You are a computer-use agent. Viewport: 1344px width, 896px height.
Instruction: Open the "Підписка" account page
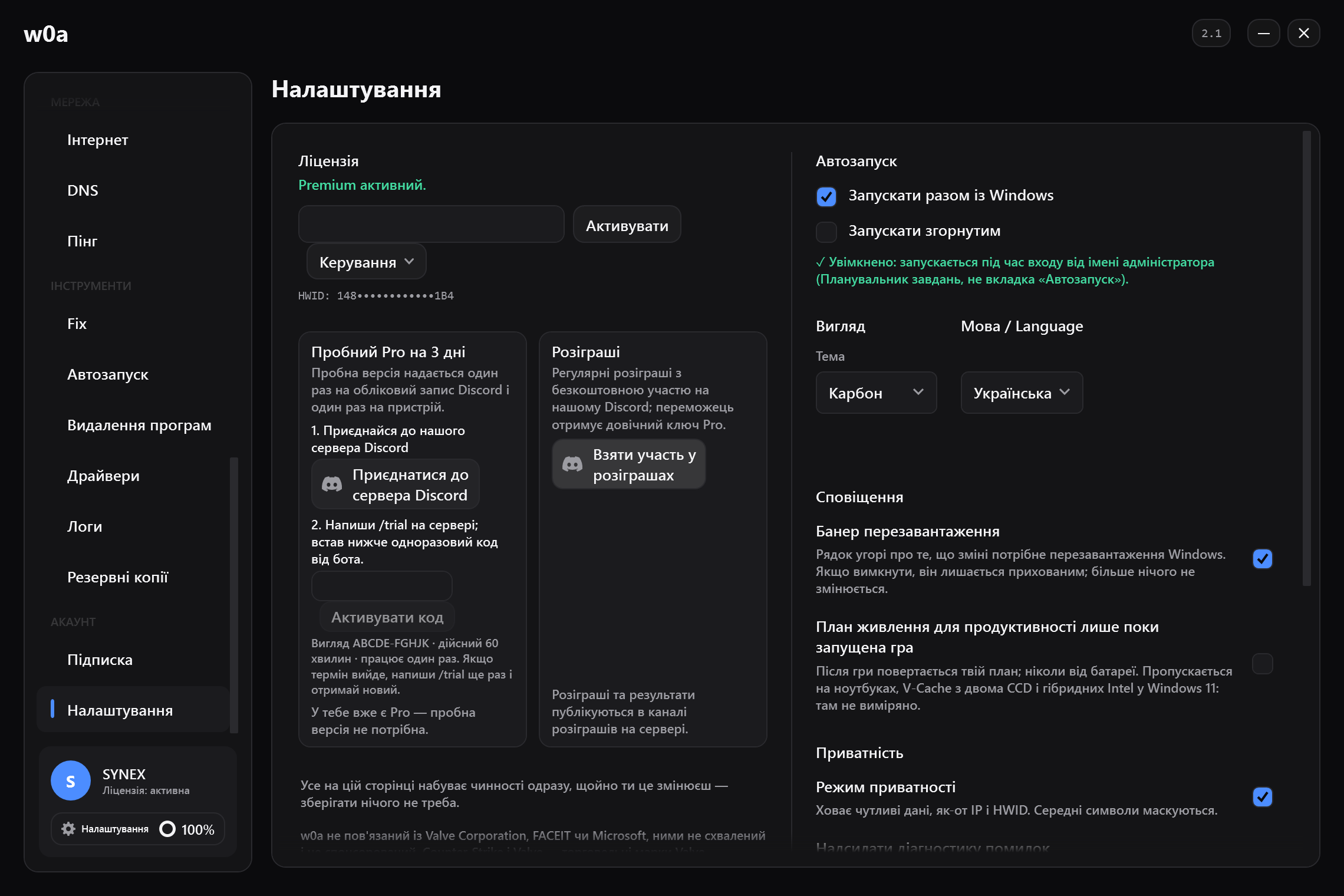133,660
